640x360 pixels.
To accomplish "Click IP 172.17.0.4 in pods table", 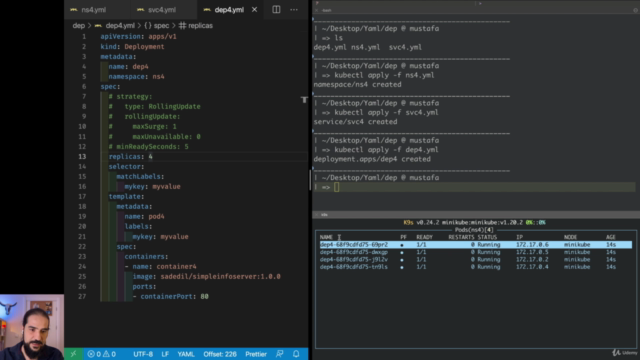I will pyautogui.click(x=532, y=267).
